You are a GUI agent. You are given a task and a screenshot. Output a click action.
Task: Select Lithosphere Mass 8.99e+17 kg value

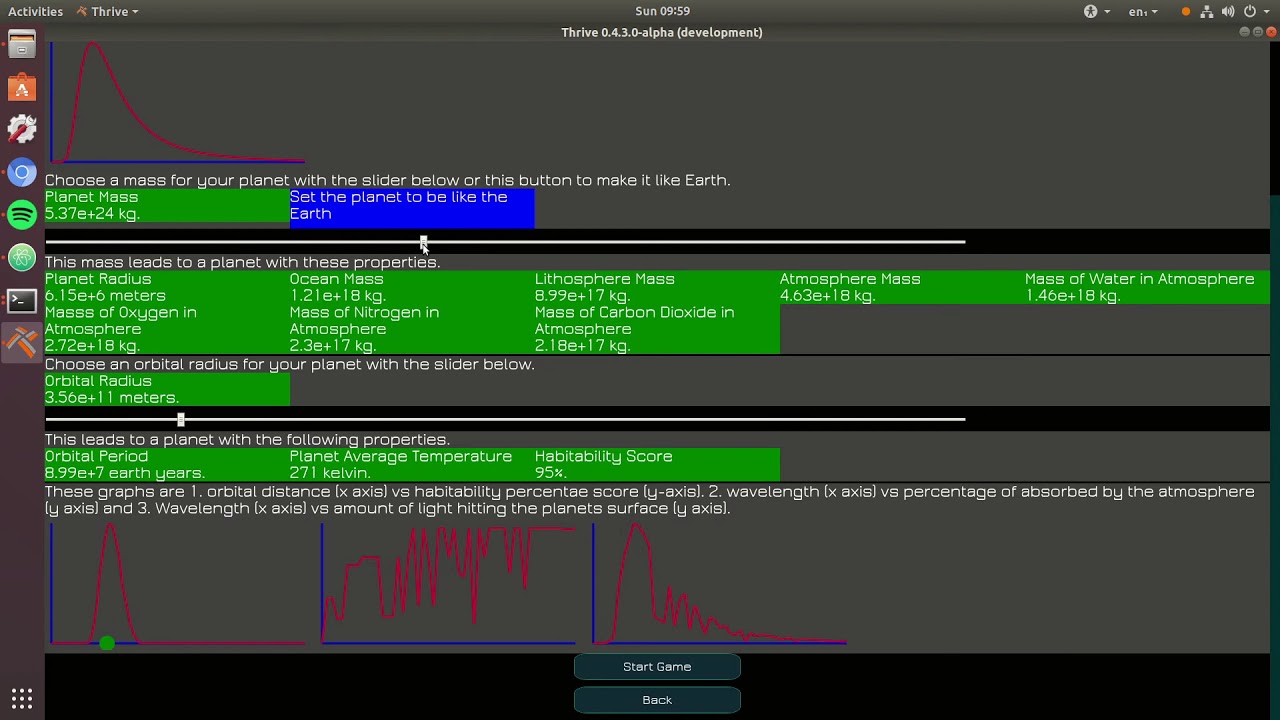point(657,287)
